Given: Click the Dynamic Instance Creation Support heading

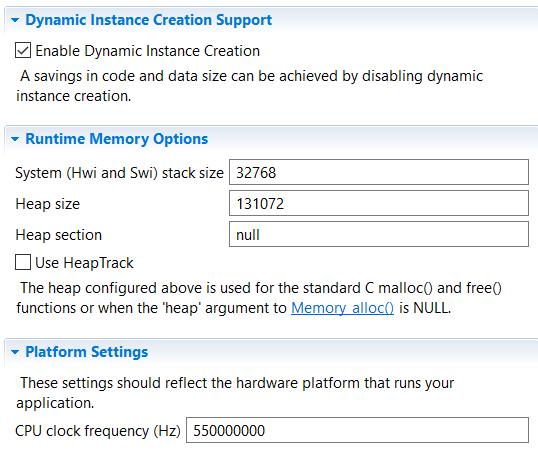Looking at the screenshot, I should [x=149, y=20].
